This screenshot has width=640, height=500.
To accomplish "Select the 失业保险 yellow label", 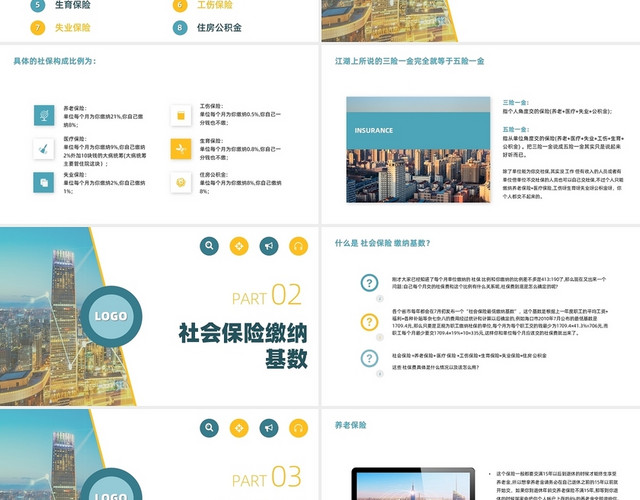I will (x=73, y=28).
